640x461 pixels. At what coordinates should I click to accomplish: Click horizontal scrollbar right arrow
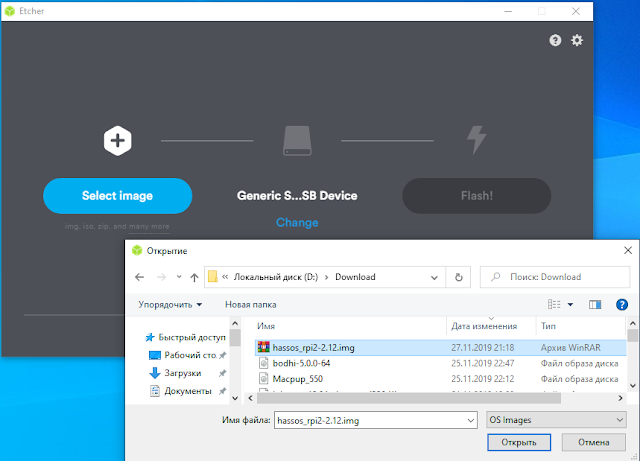[x=620, y=398]
